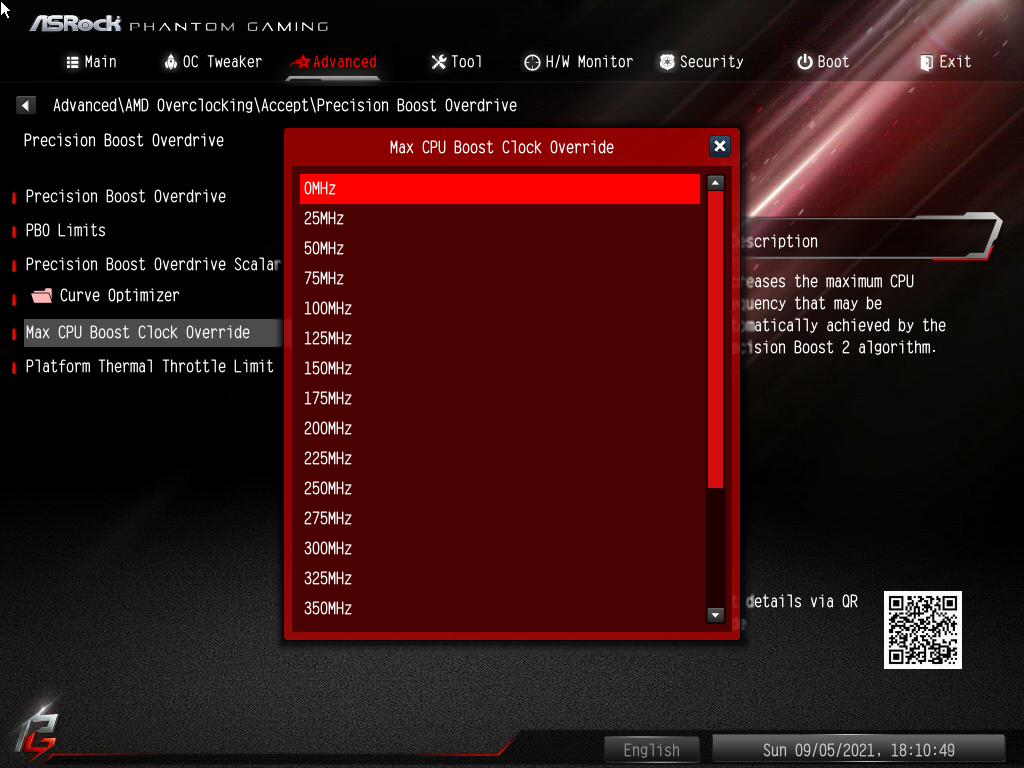Screen dimensions: 1024x768
Task: Choose the 225MHz entry
Action: coord(500,459)
